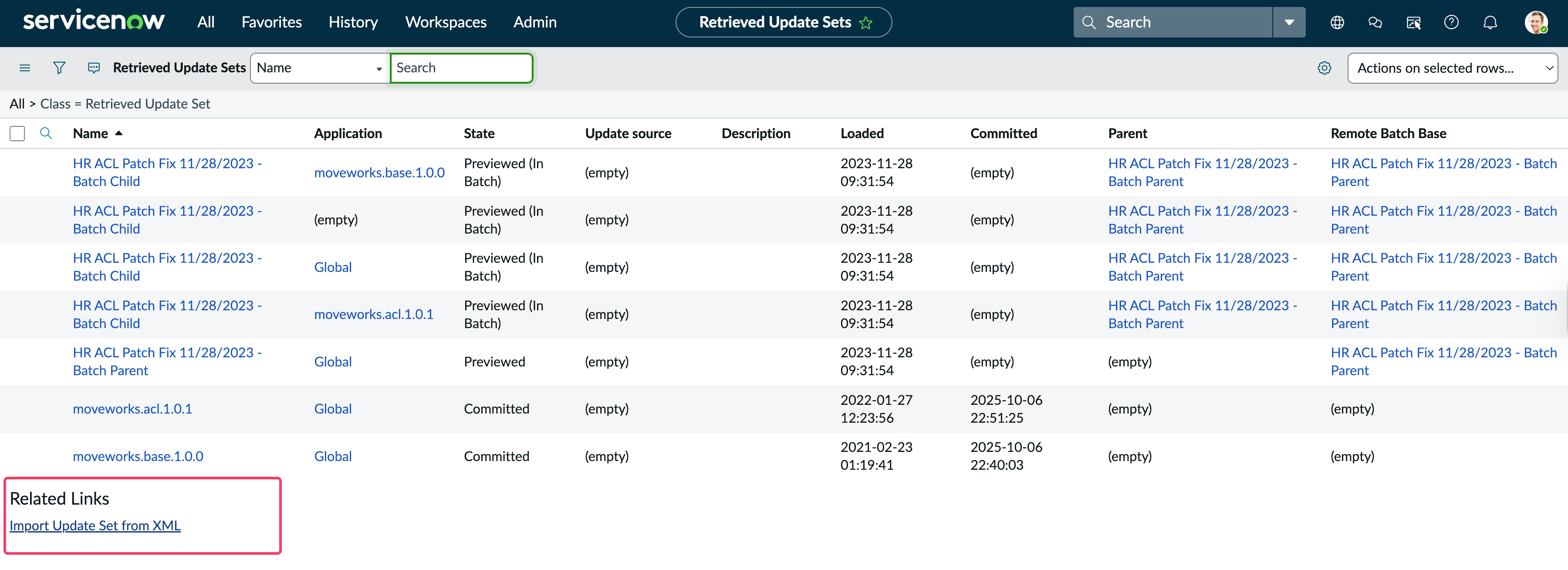Open the help question mark icon

point(1451,23)
